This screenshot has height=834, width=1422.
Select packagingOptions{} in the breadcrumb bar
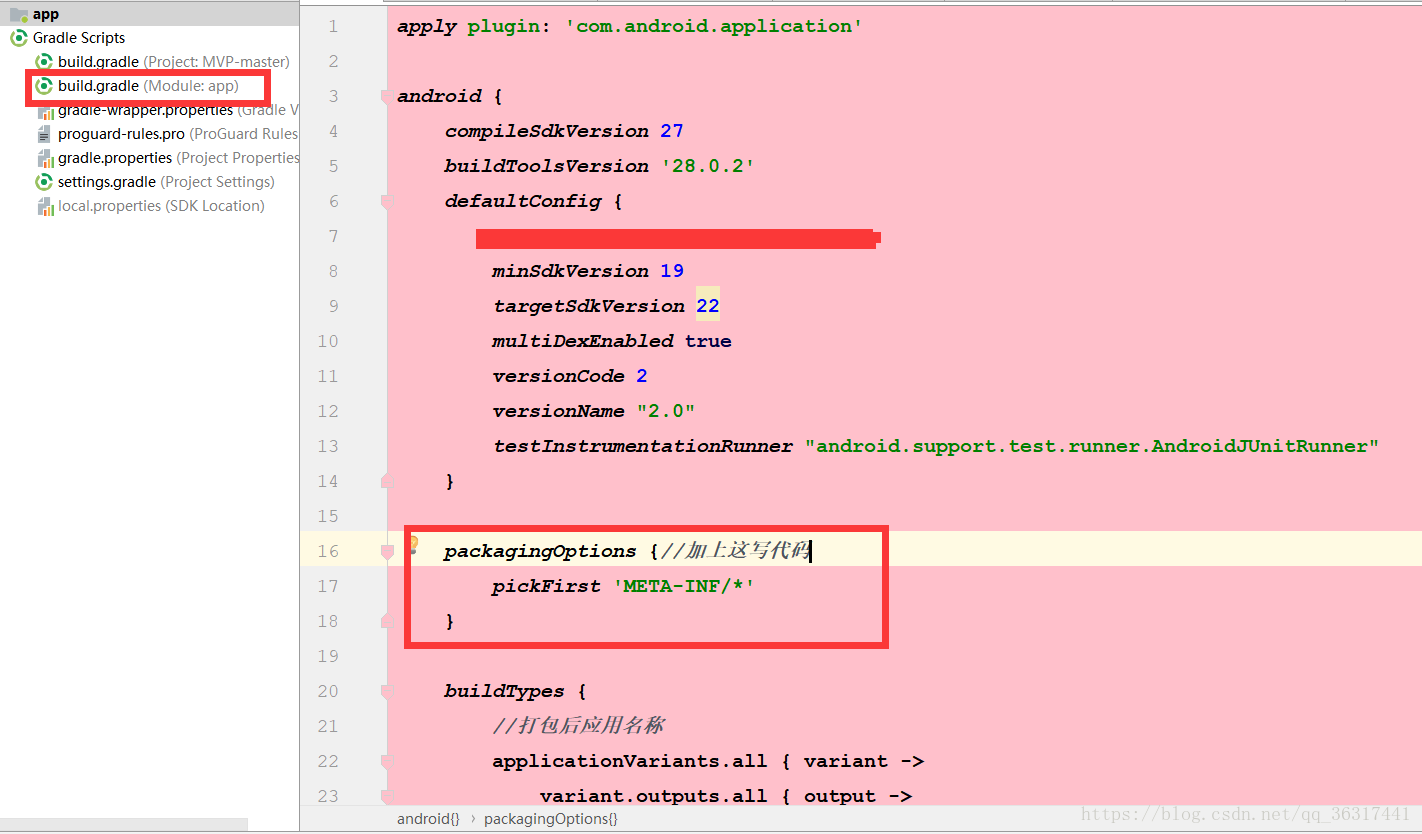[x=550, y=818]
